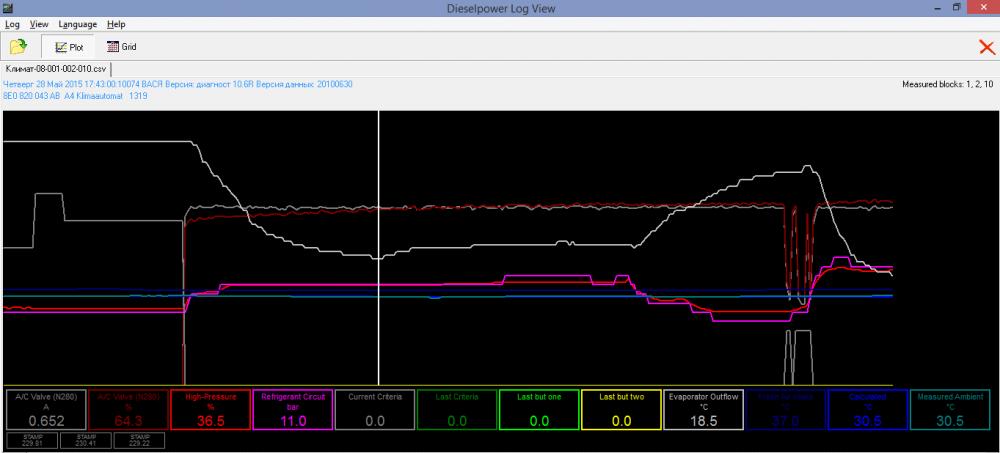Select the Климат-08-001-002-010.csv tab
1000x453 pixels.
pyautogui.click(x=56, y=68)
